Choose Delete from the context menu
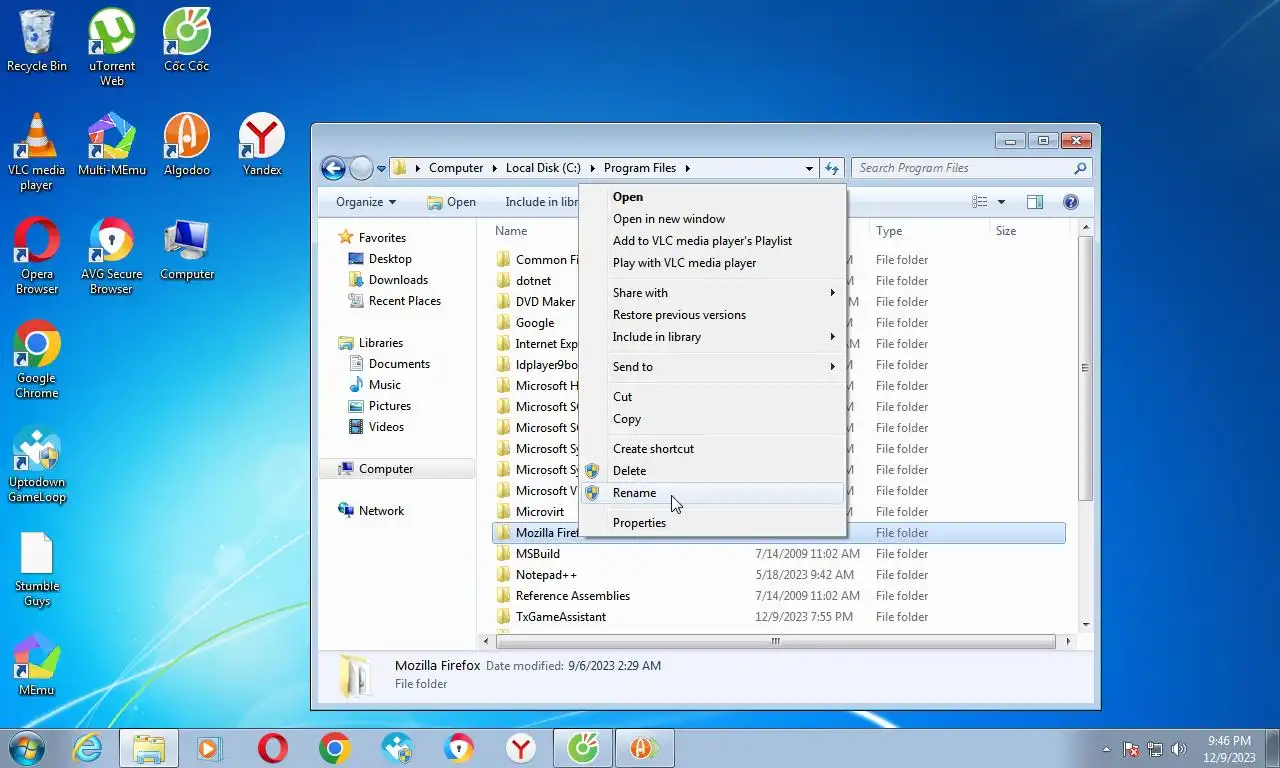1280x768 pixels. tap(713, 471)
